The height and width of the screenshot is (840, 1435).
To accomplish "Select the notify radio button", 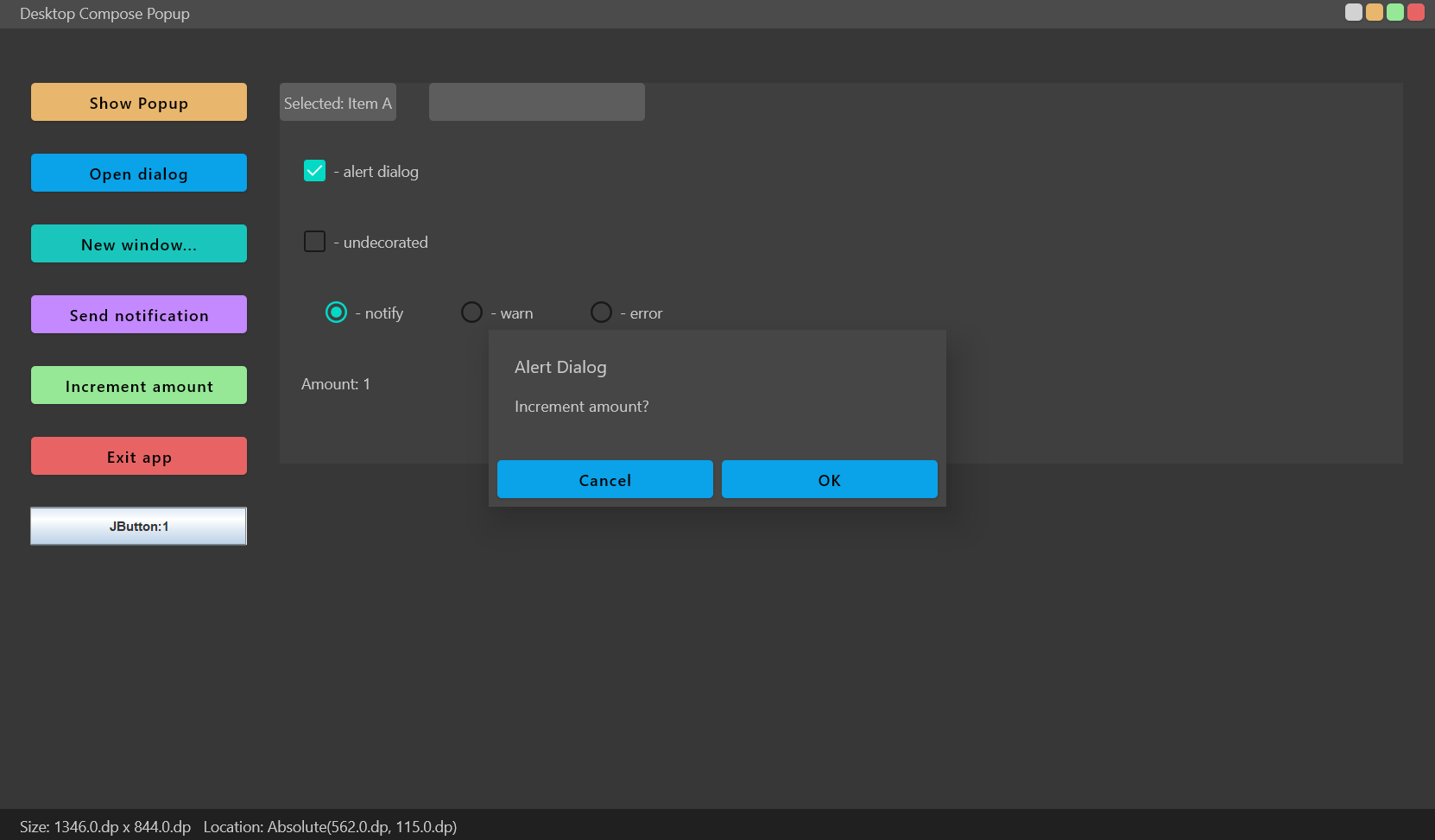I will point(336,312).
